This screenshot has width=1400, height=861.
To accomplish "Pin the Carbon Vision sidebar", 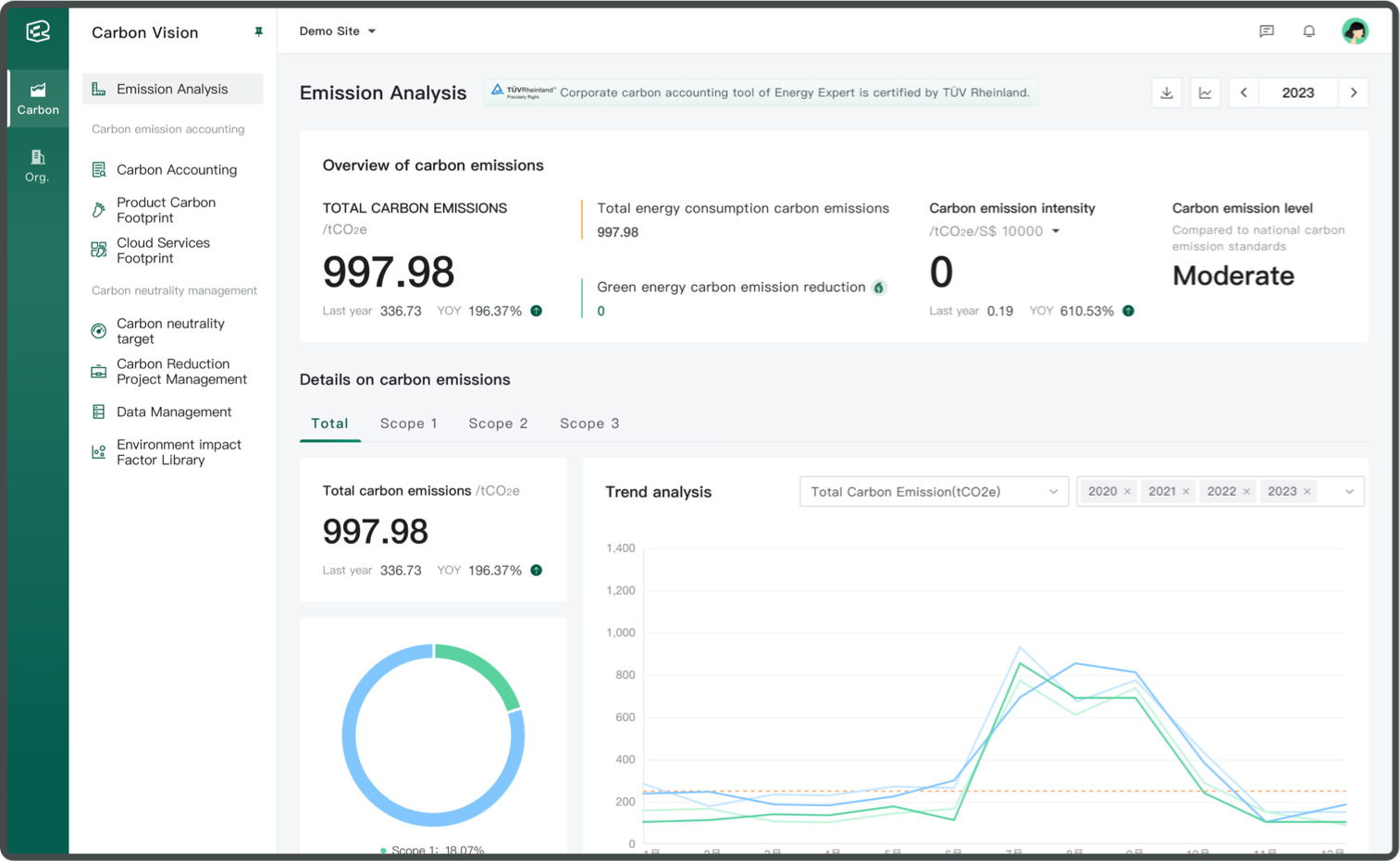I will 258,32.
